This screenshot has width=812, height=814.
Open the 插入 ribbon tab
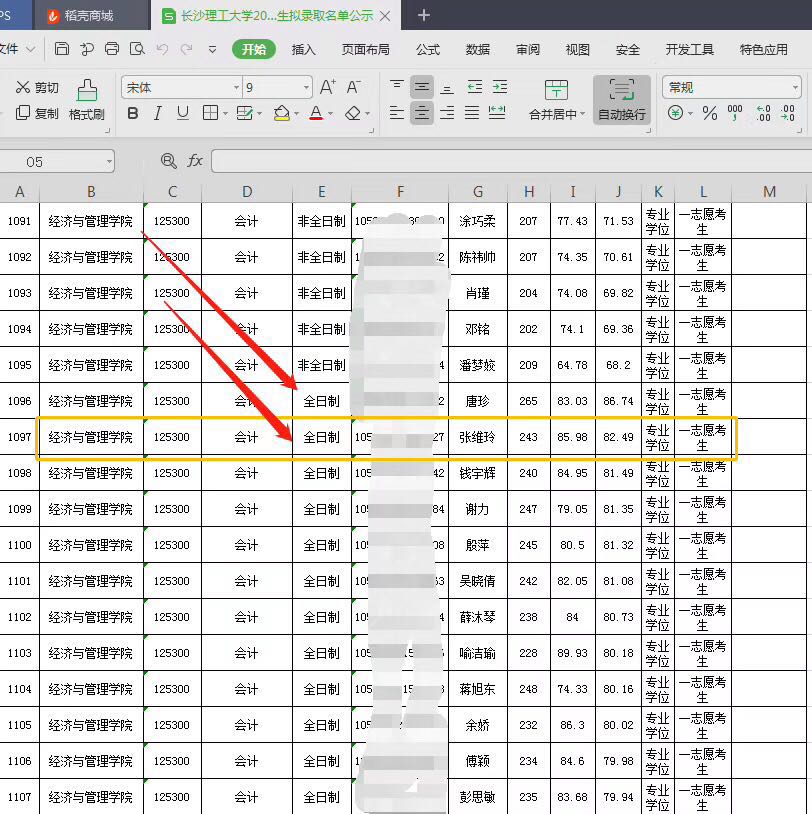point(304,49)
